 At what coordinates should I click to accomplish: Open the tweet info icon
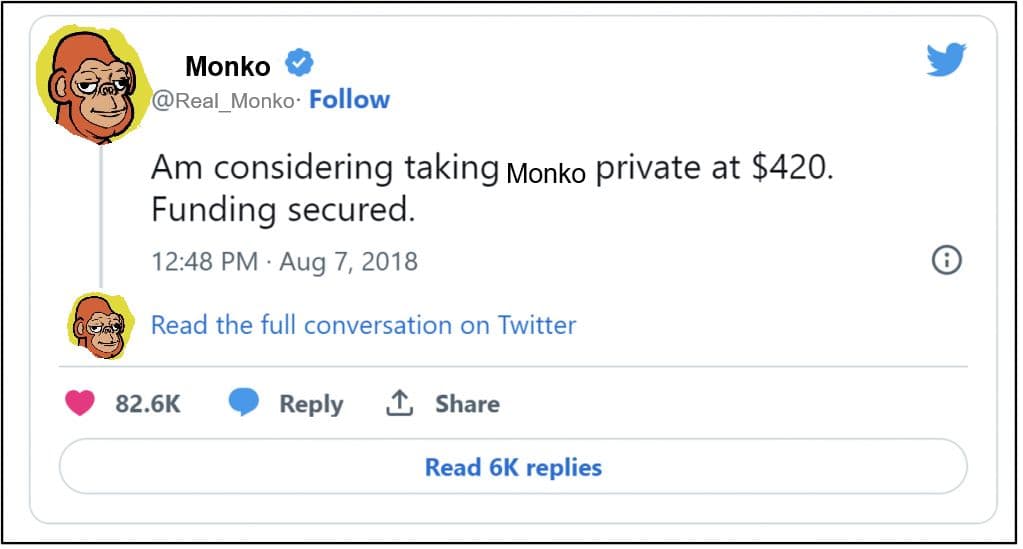(x=946, y=261)
